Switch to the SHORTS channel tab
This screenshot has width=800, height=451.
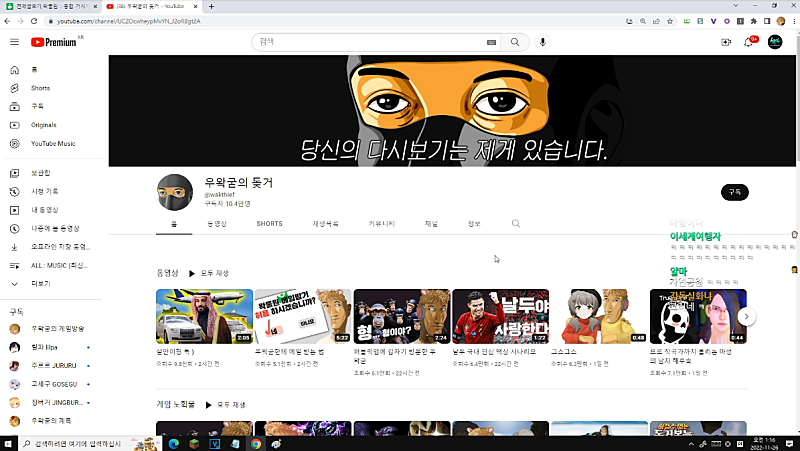269,224
